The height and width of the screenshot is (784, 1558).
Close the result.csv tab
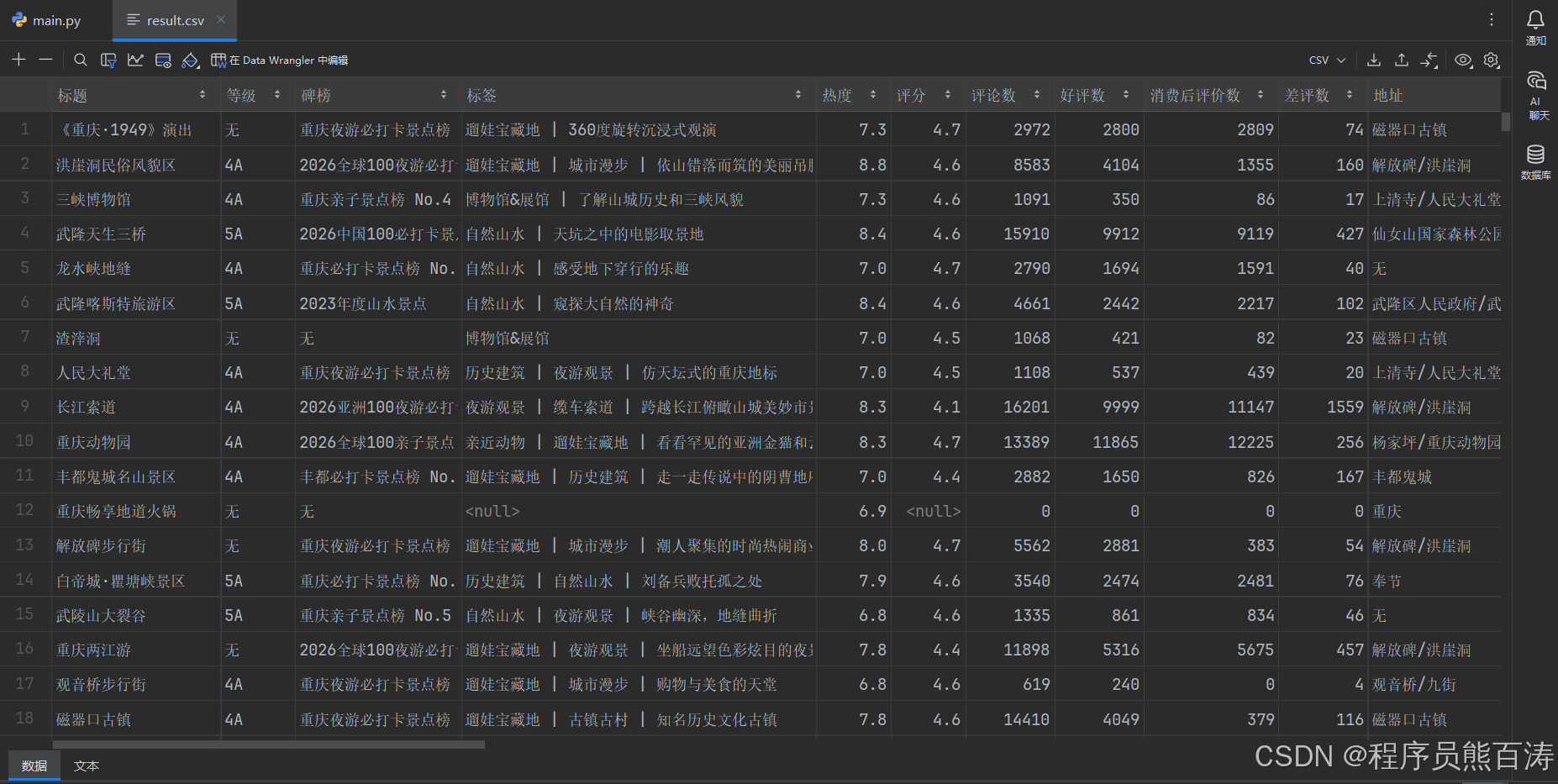pyautogui.click(x=221, y=19)
